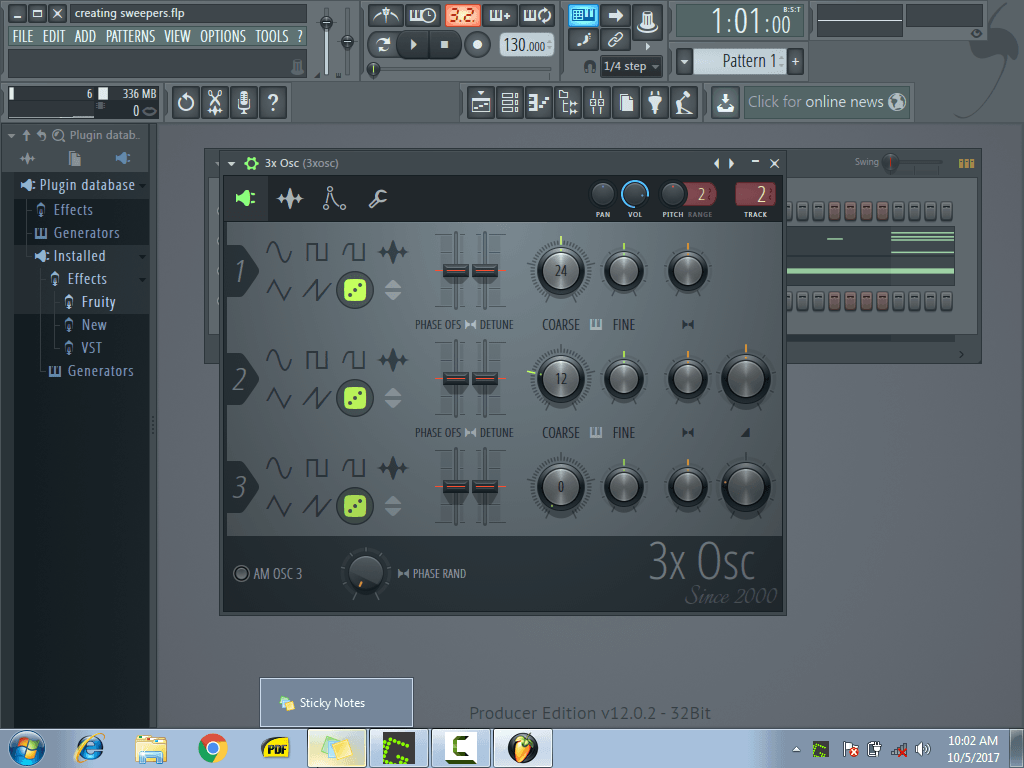Toggle the link/multilink to controllers button
Screen dimensions: 1024x768
click(x=615, y=40)
